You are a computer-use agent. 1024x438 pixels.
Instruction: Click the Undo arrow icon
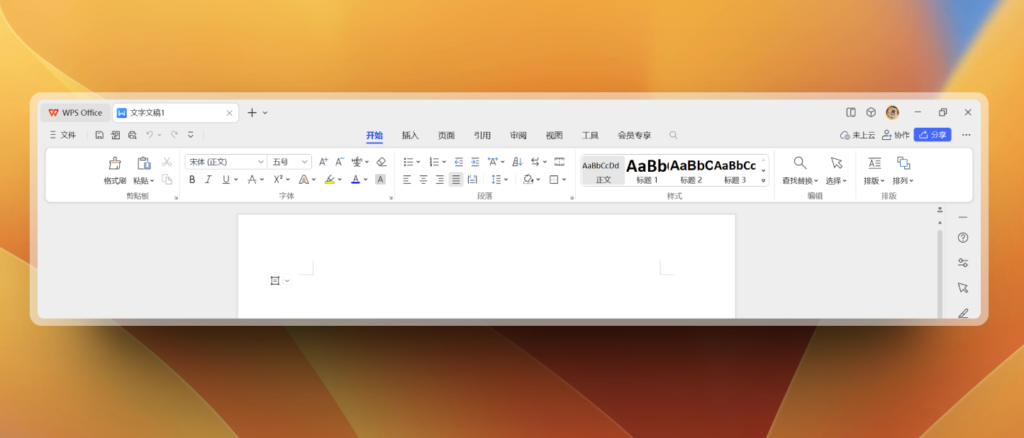click(150, 135)
